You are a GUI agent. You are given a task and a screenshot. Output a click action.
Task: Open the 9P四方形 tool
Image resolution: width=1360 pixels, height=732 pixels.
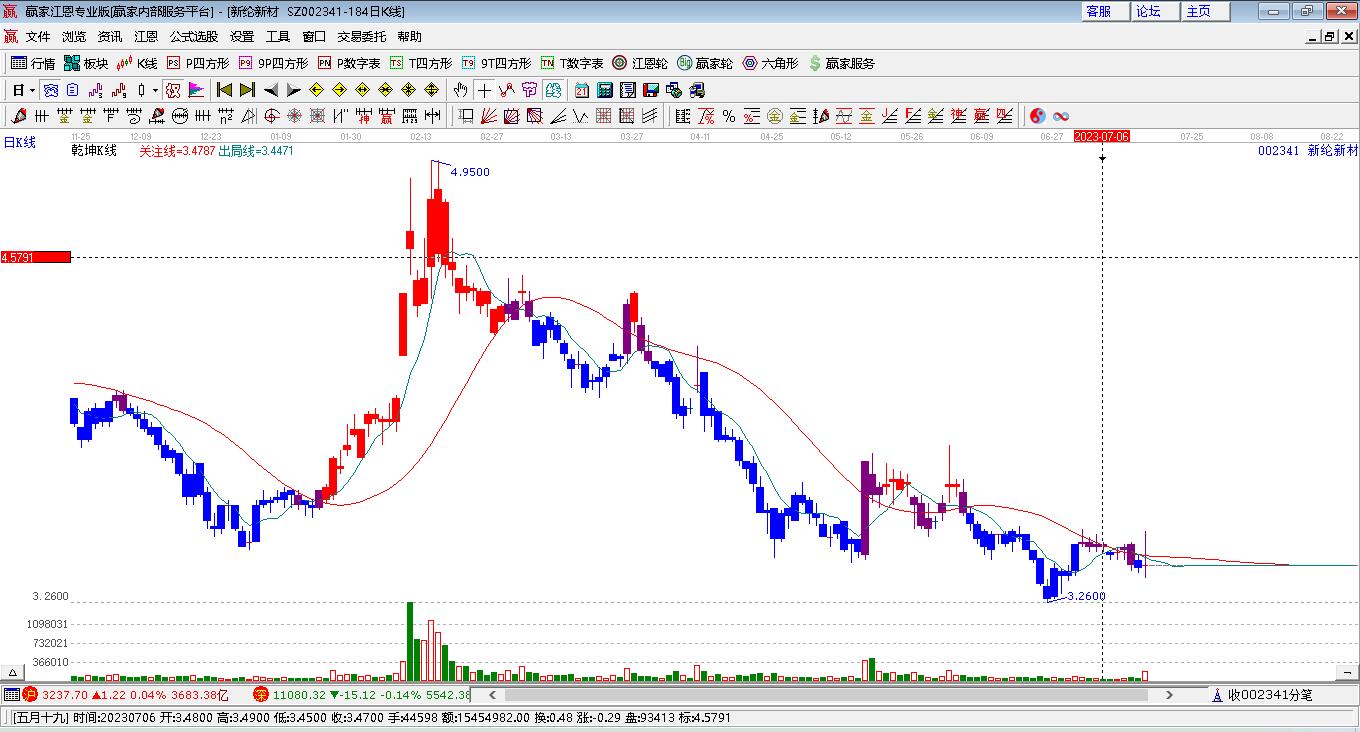(273, 63)
